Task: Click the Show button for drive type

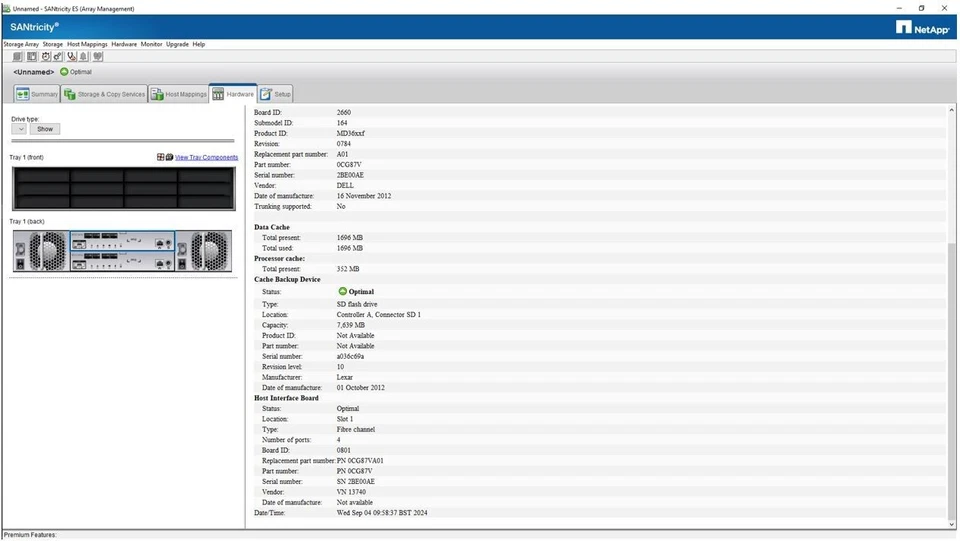Action: pyautogui.click(x=45, y=129)
